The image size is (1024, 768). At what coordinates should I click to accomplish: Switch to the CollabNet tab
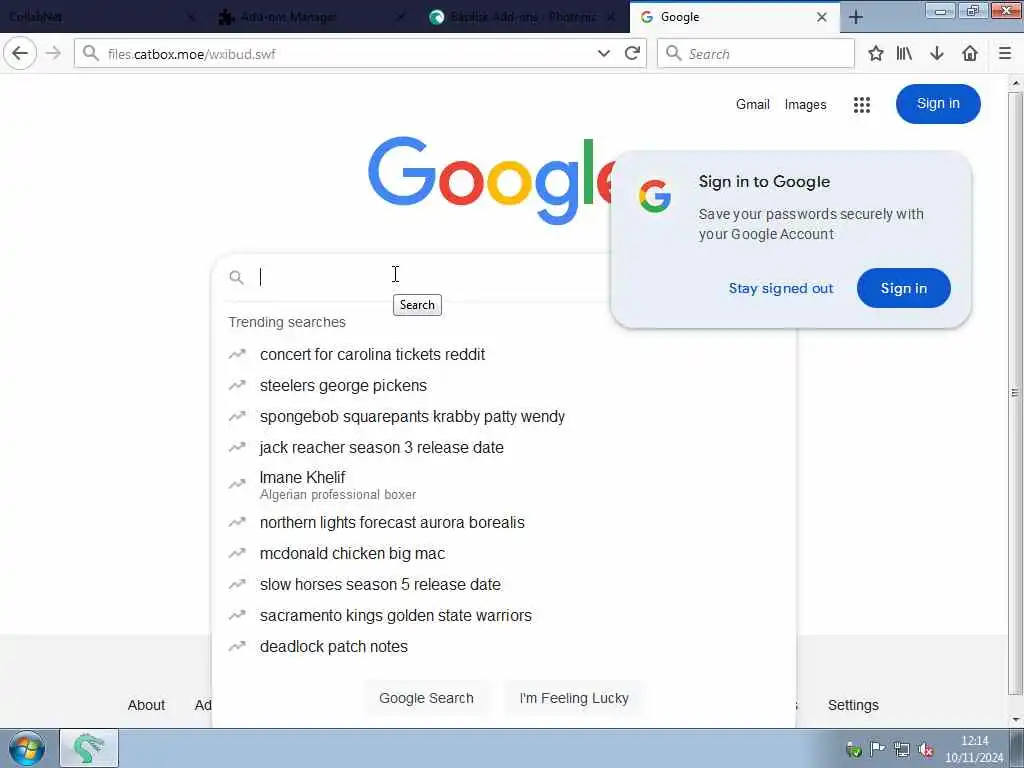[x=99, y=17]
